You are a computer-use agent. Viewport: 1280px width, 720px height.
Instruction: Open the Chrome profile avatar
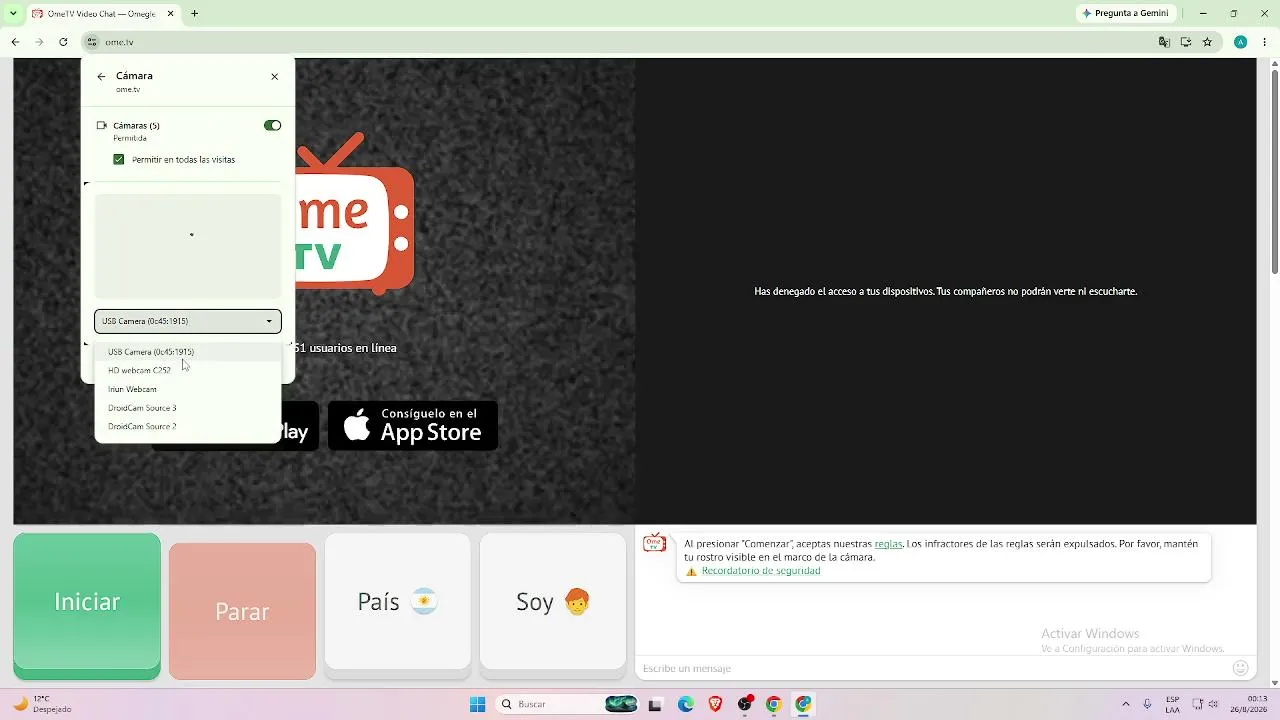[1240, 42]
